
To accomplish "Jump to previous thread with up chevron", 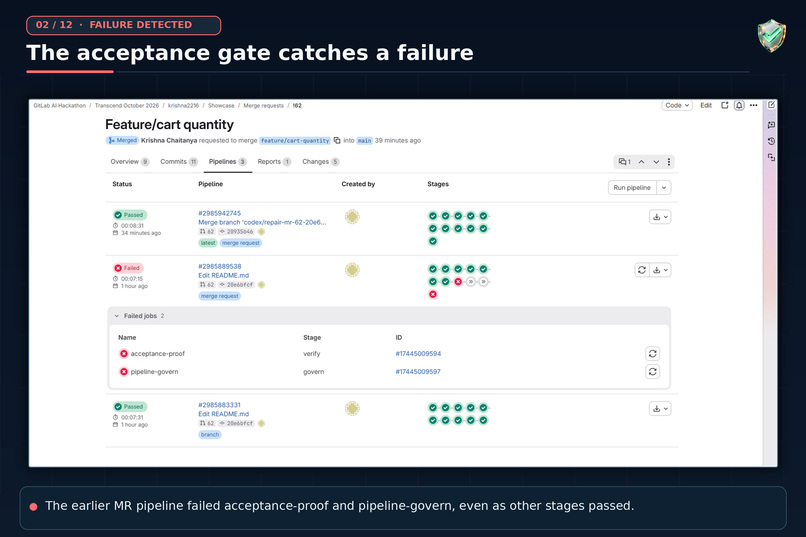I will point(642,162).
